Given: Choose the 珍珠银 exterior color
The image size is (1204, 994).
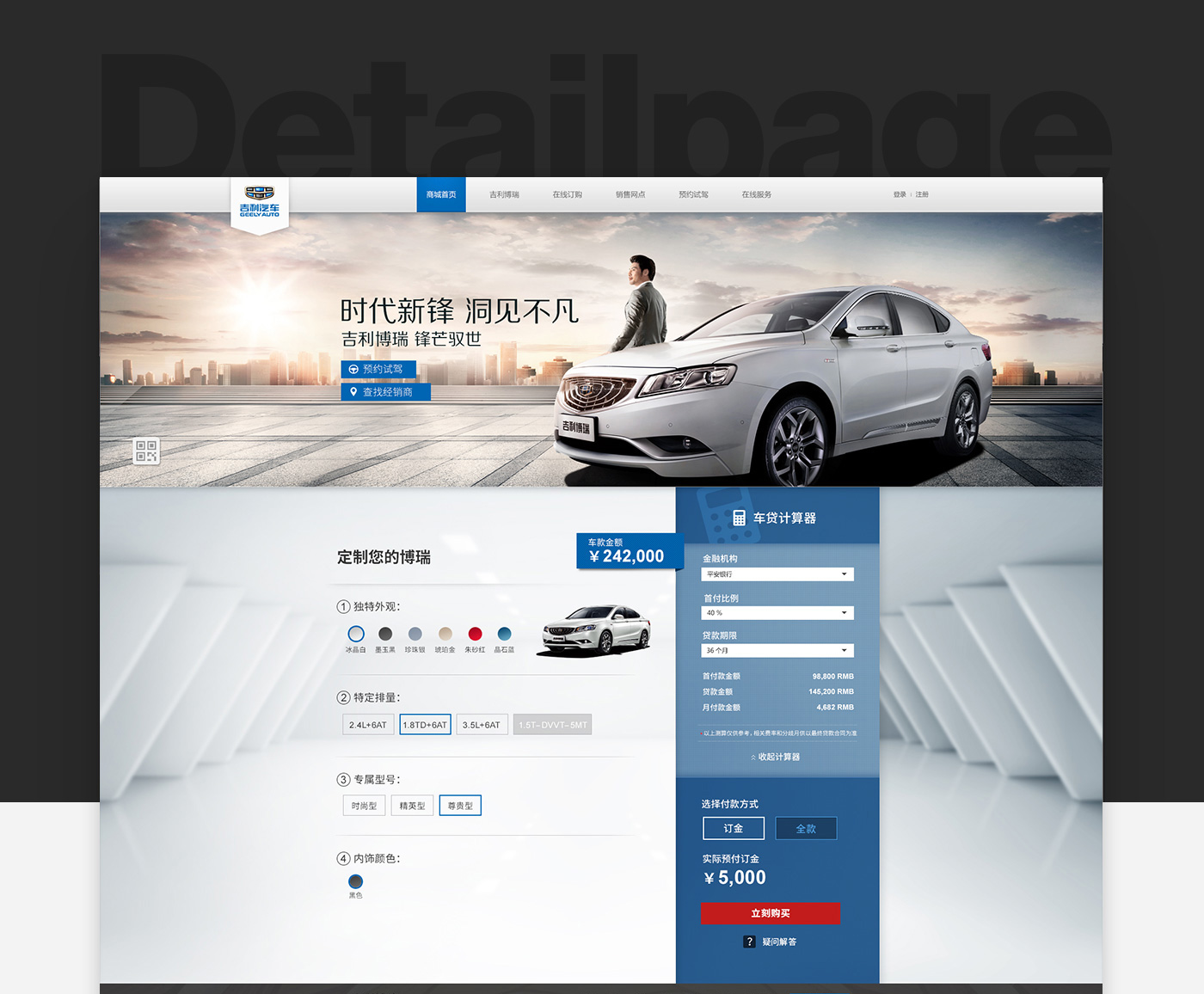Looking at the screenshot, I should pyautogui.click(x=415, y=634).
